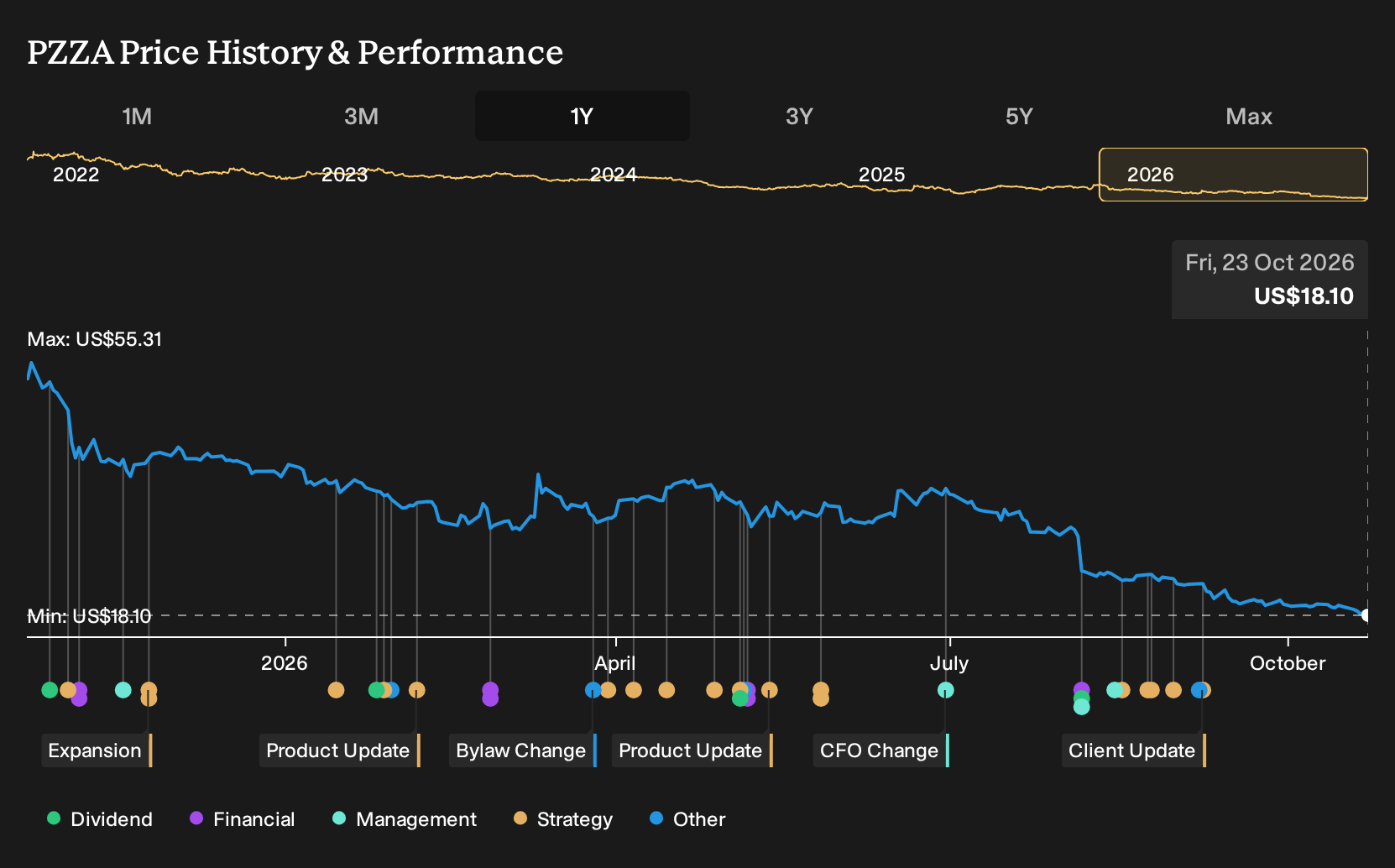Select blue Other marker above Client Update label
This screenshot has height=868, width=1395.
(1199, 690)
